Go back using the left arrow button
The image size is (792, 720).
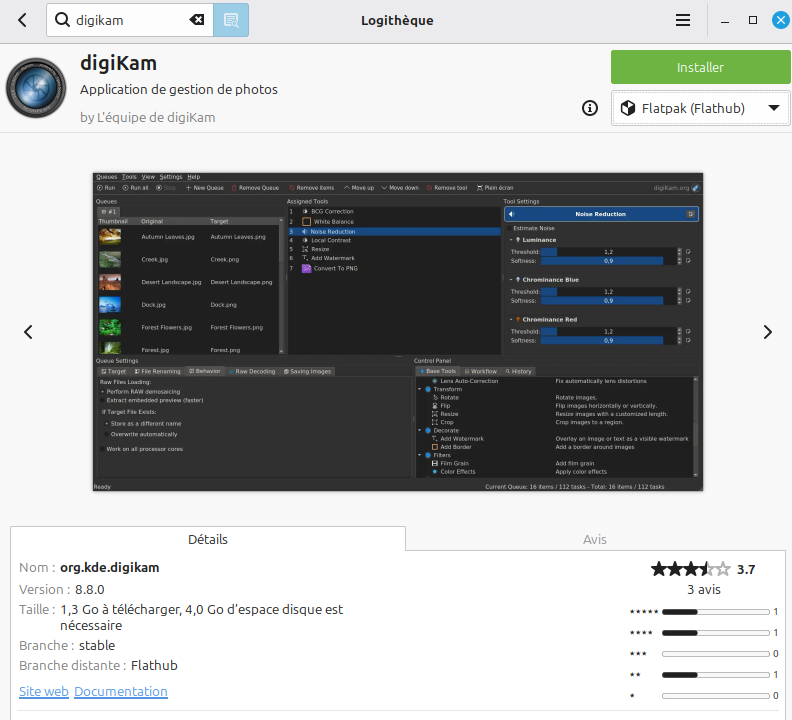(x=23, y=20)
